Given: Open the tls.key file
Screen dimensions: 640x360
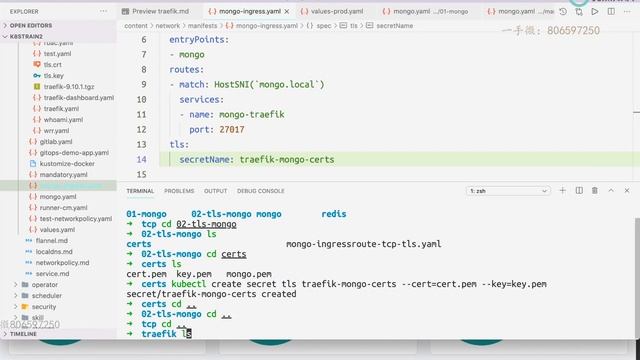Looking at the screenshot, I should (53, 76).
